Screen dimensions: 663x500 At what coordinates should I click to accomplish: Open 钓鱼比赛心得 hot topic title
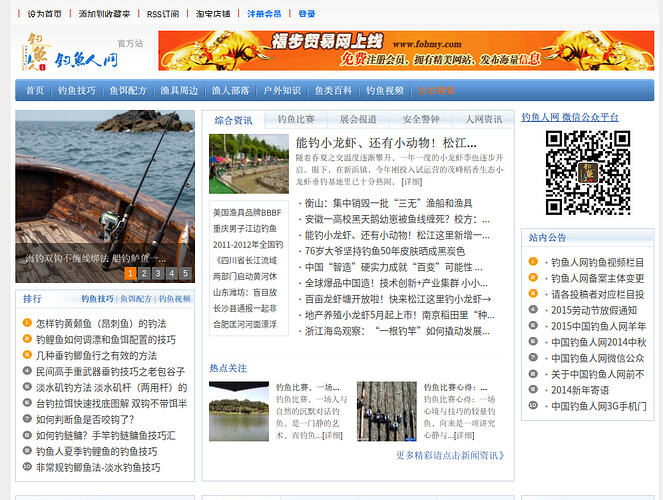[456, 387]
